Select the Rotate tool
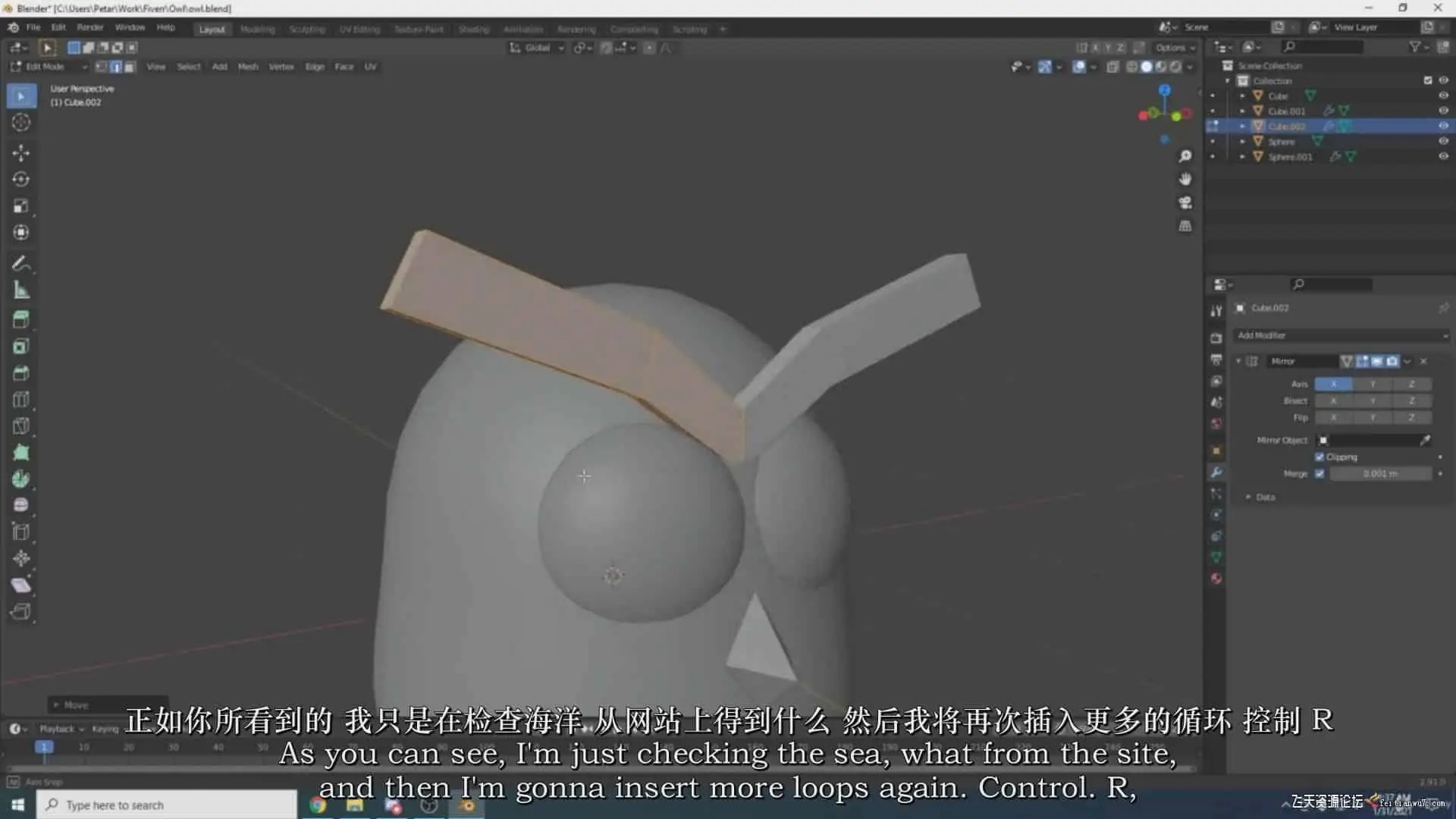Screen dimensions: 1456x819 coord(21,179)
